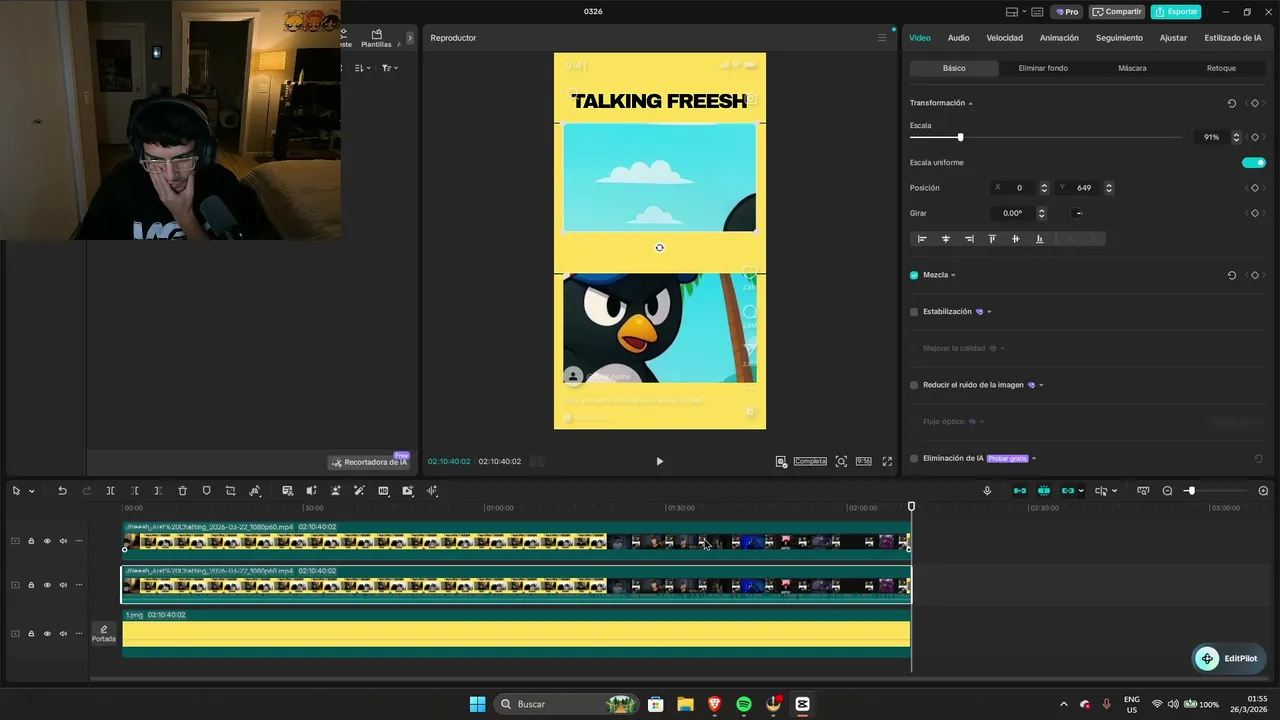This screenshot has height=720, width=1280.
Task: Zoom out the timeline
Action: point(1167,491)
